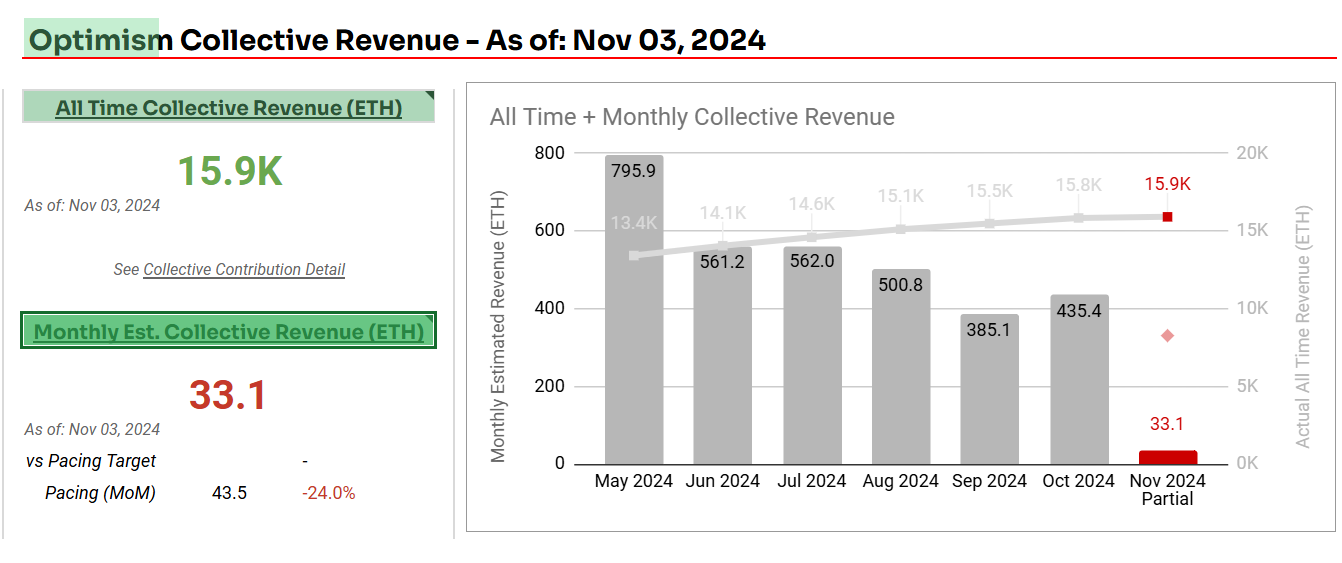Click the Jul 2024 bar labeled 562.0
This screenshot has height=563, width=1342.
(x=812, y=355)
